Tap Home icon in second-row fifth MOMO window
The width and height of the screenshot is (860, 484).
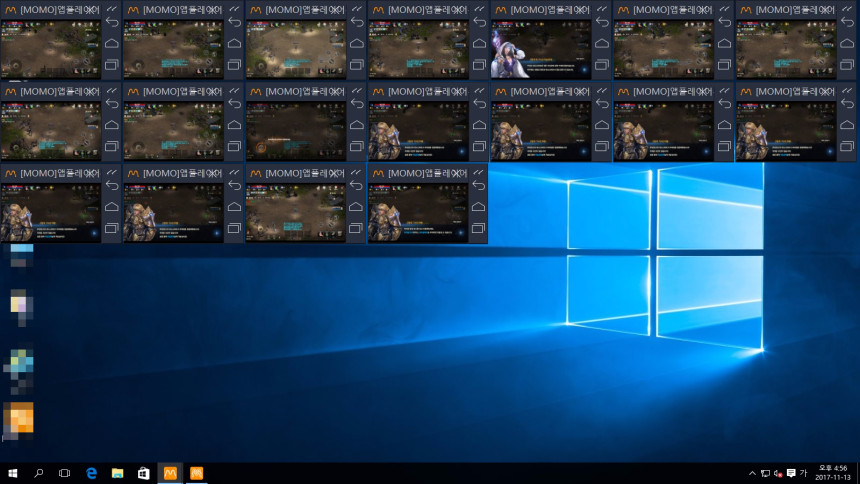pyautogui.click(x=602, y=125)
